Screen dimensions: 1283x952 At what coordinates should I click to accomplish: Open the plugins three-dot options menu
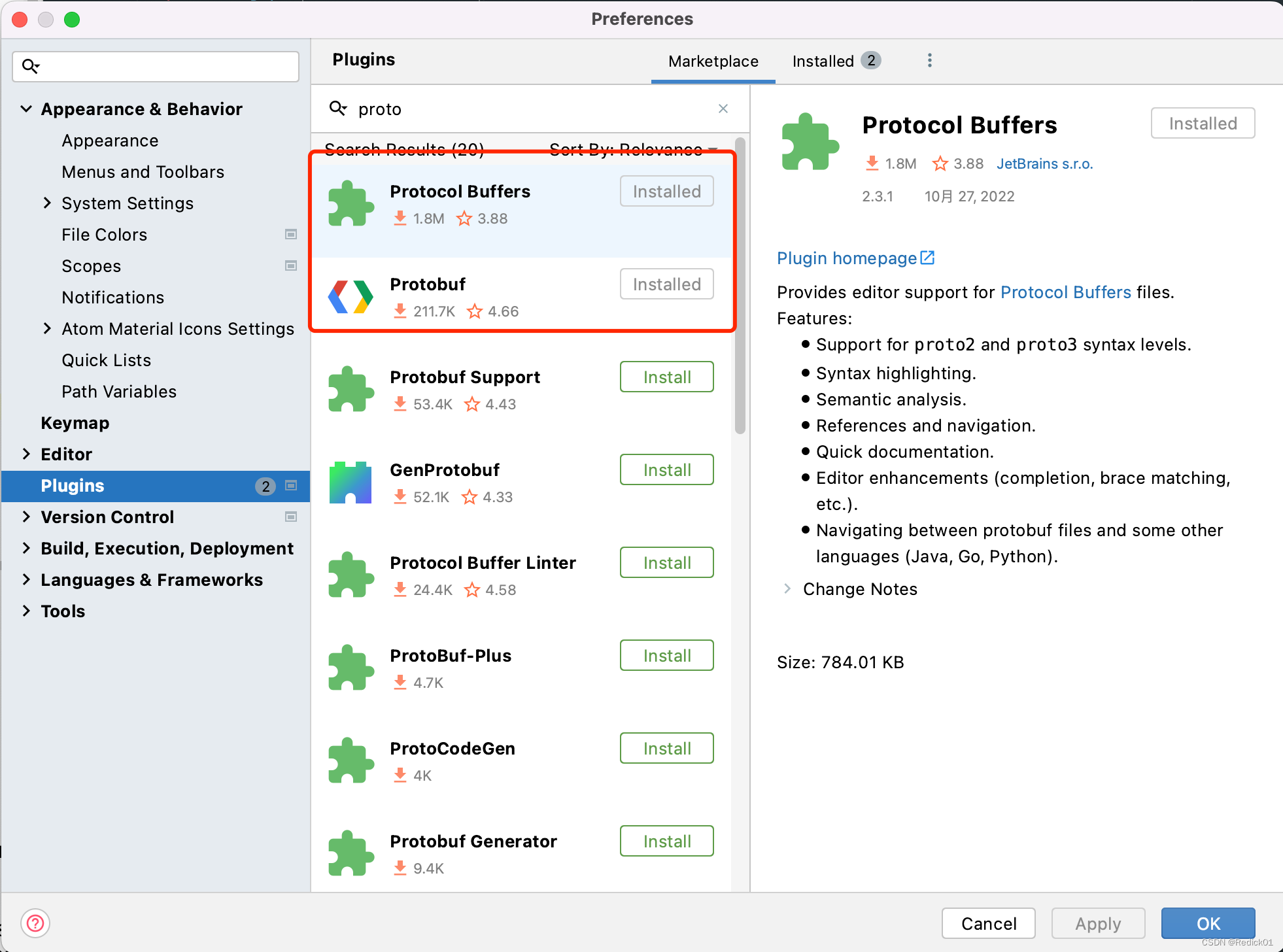click(x=929, y=61)
